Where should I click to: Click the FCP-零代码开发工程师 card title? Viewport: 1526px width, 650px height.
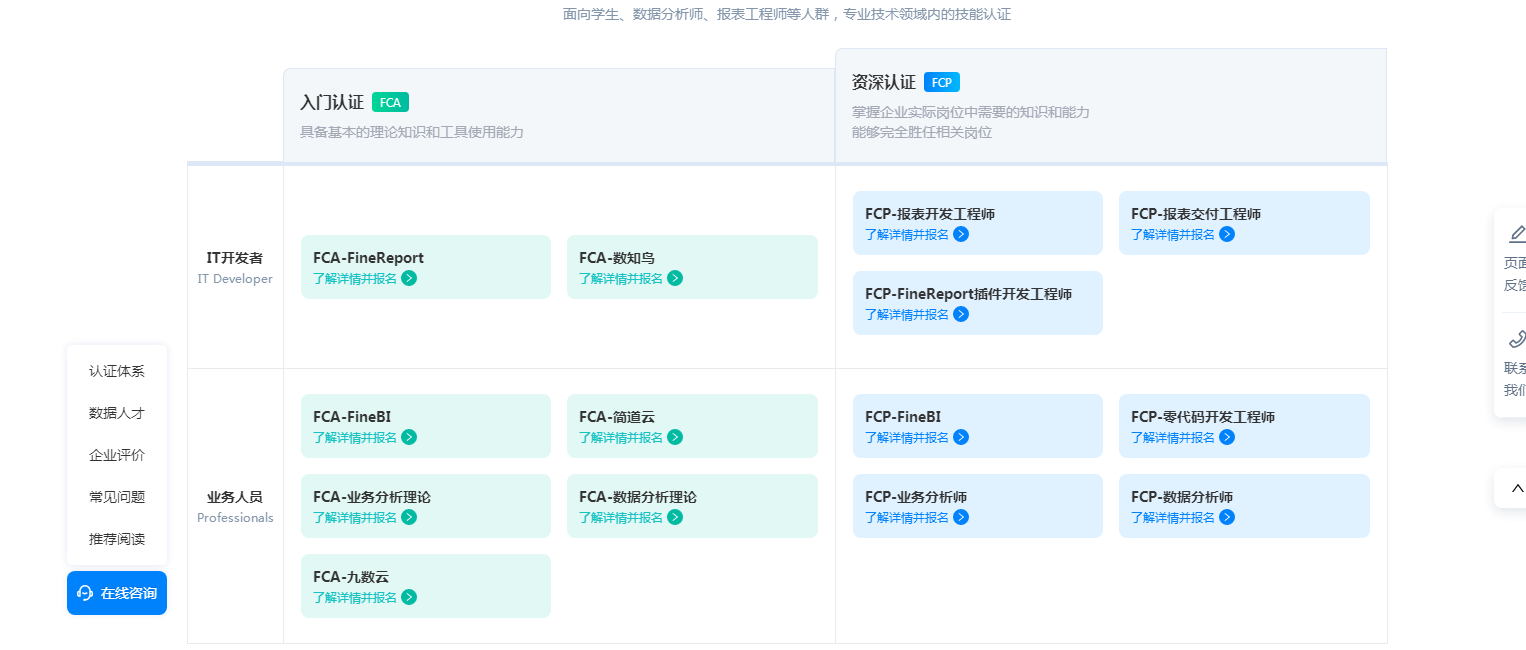pyautogui.click(x=1203, y=417)
